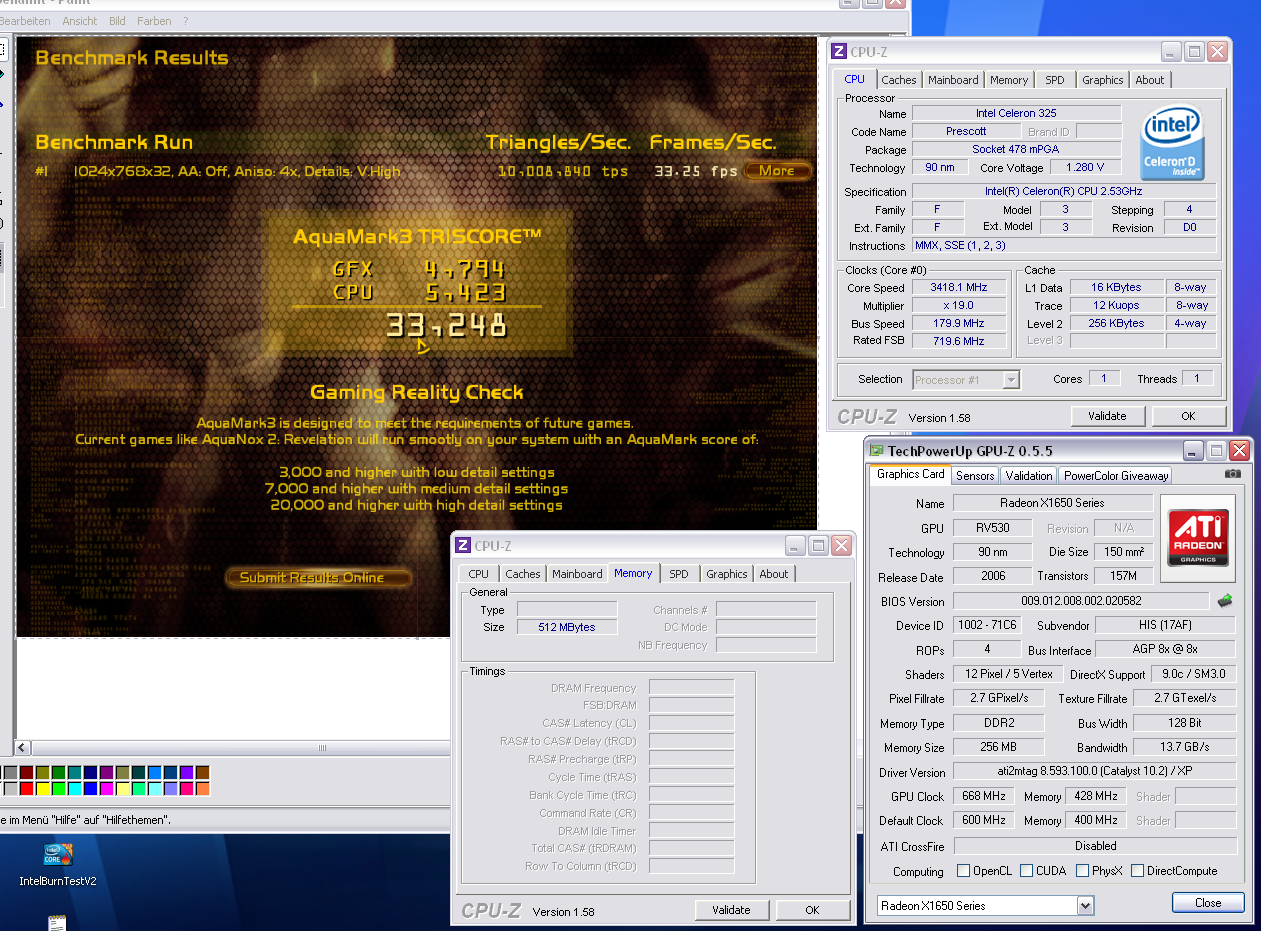Click the CPU Name field 'Intel Celeron 325'
Image resolution: width=1261 pixels, height=931 pixels.
1016,113
